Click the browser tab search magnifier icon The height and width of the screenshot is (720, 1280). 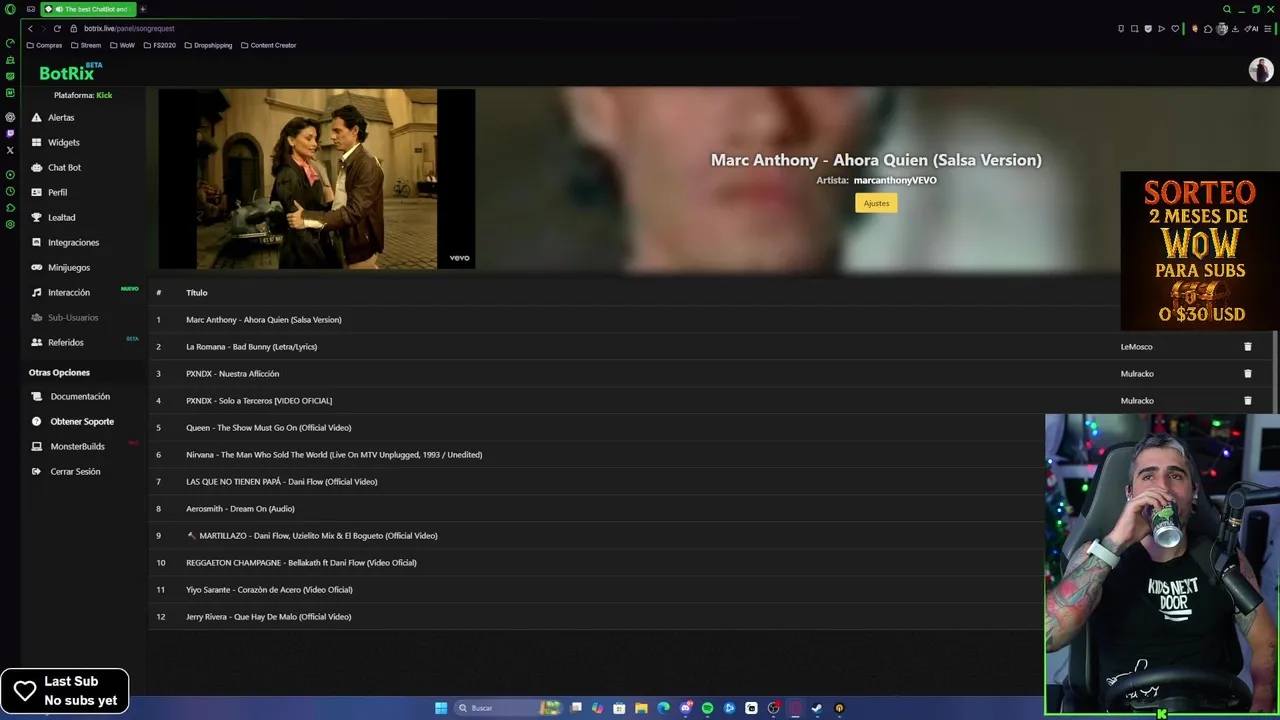coord(1227,9)
